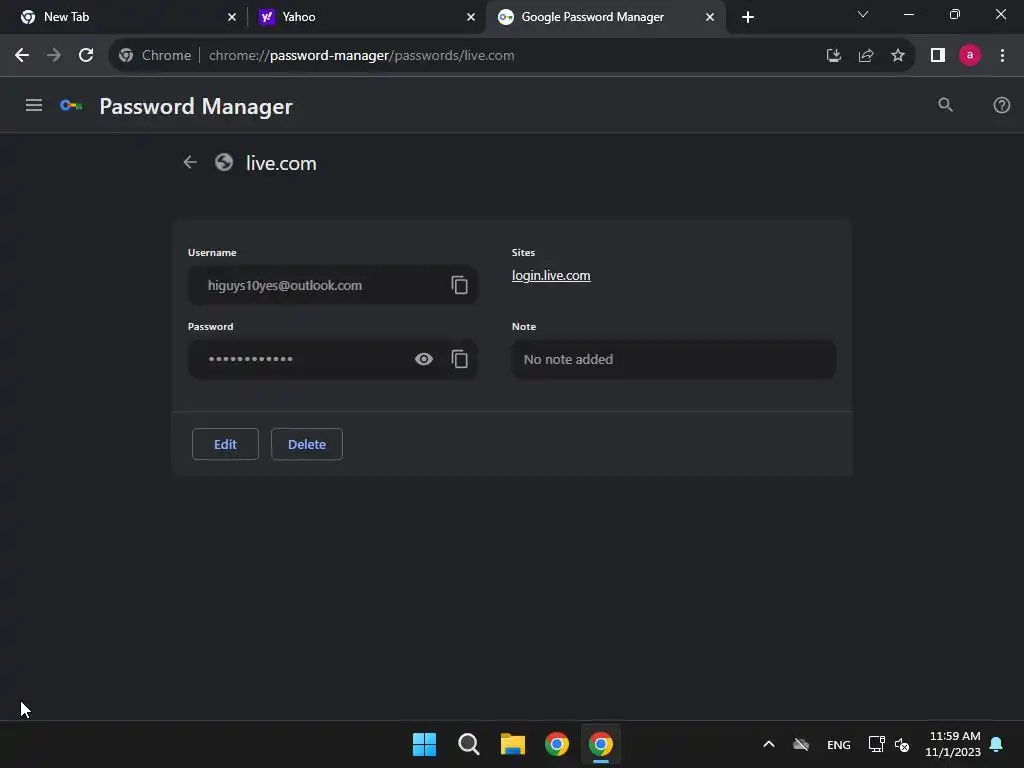Open the clock showing 11:59 AM

tap(953, 744)
